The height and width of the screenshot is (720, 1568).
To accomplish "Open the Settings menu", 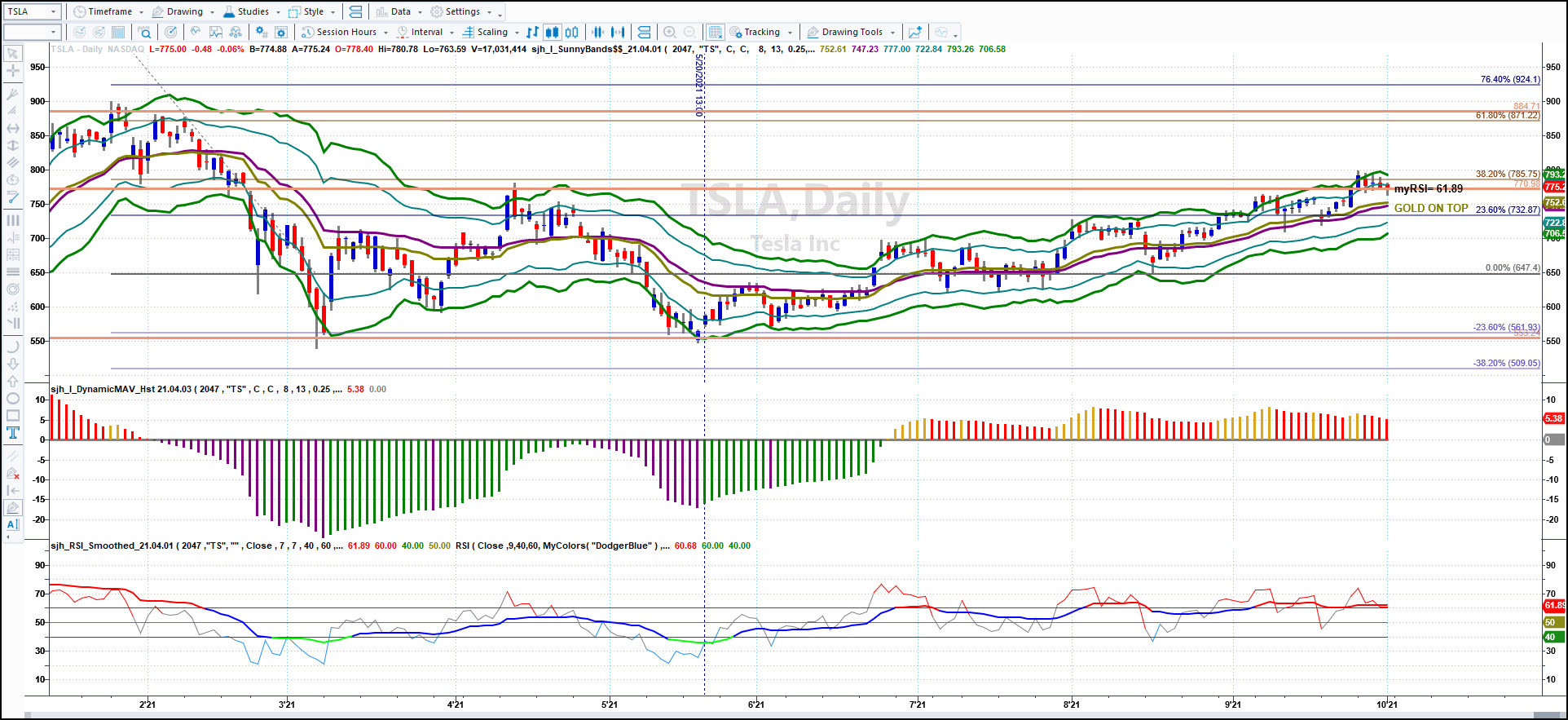I will click(x=461, y=11).
